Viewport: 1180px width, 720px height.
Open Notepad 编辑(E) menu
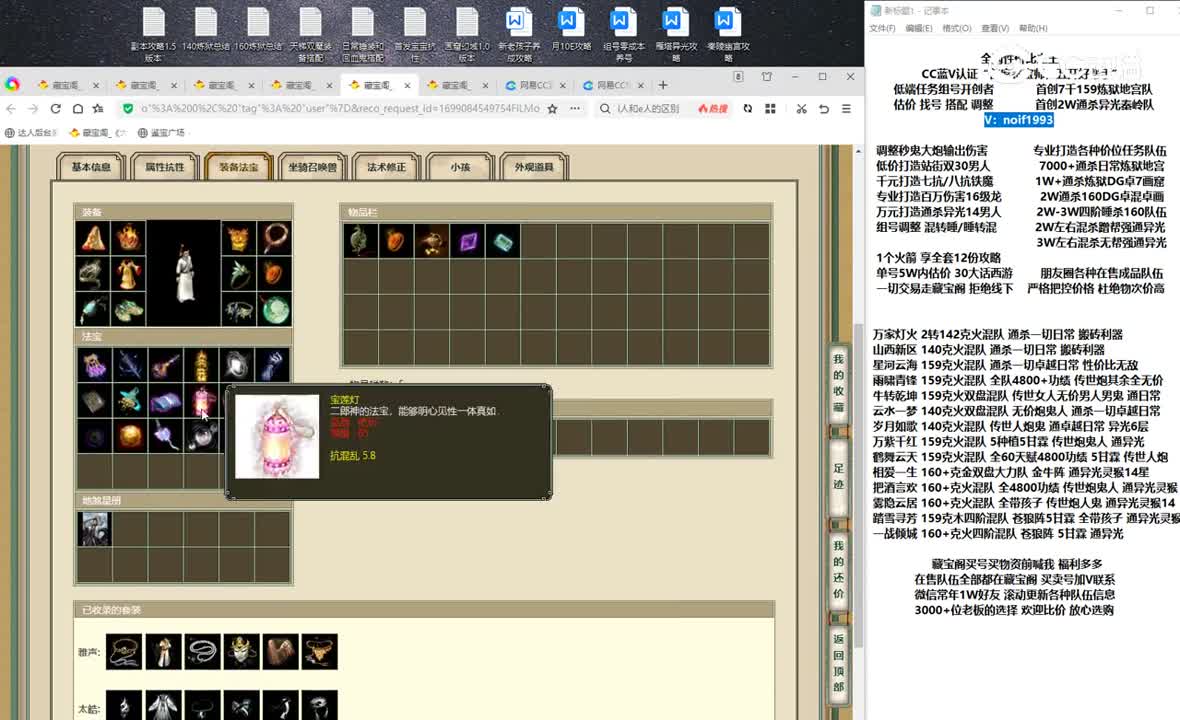918,28
